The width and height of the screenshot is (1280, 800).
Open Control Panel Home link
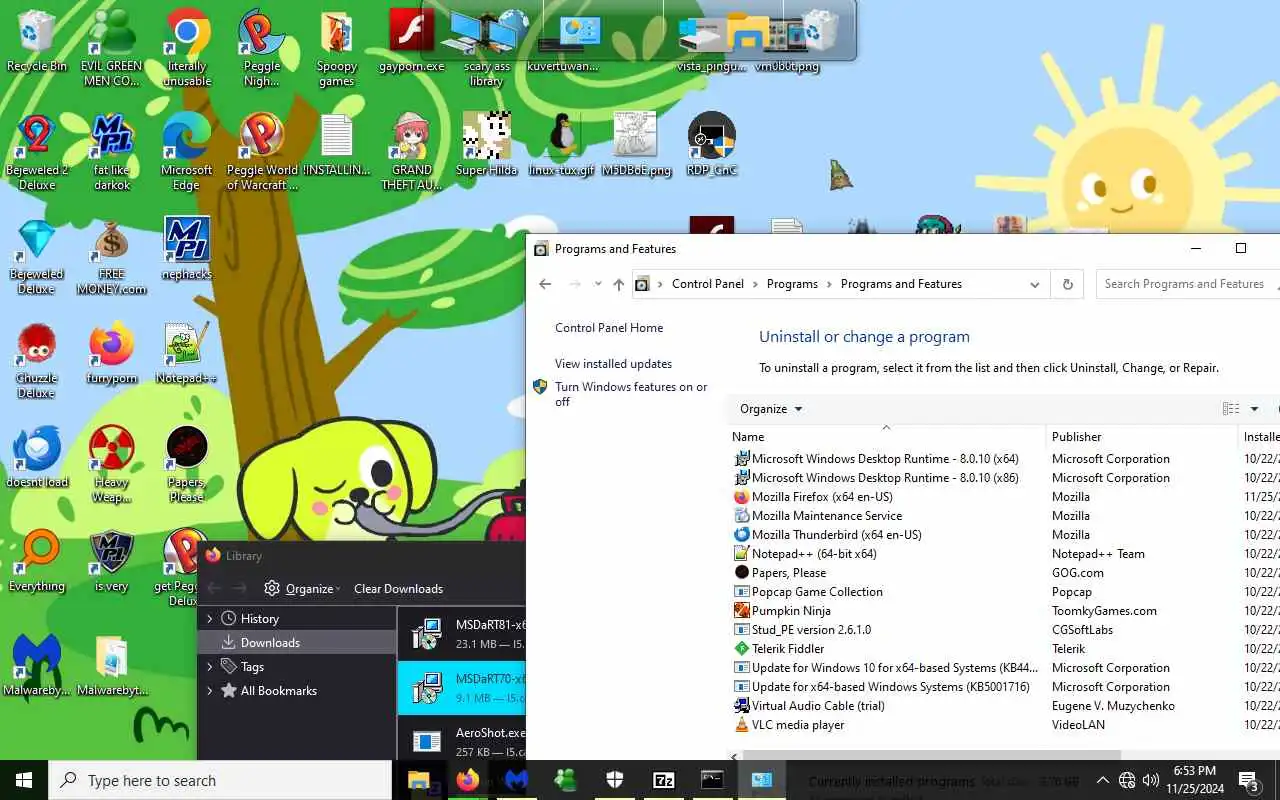tap(609, 328)
